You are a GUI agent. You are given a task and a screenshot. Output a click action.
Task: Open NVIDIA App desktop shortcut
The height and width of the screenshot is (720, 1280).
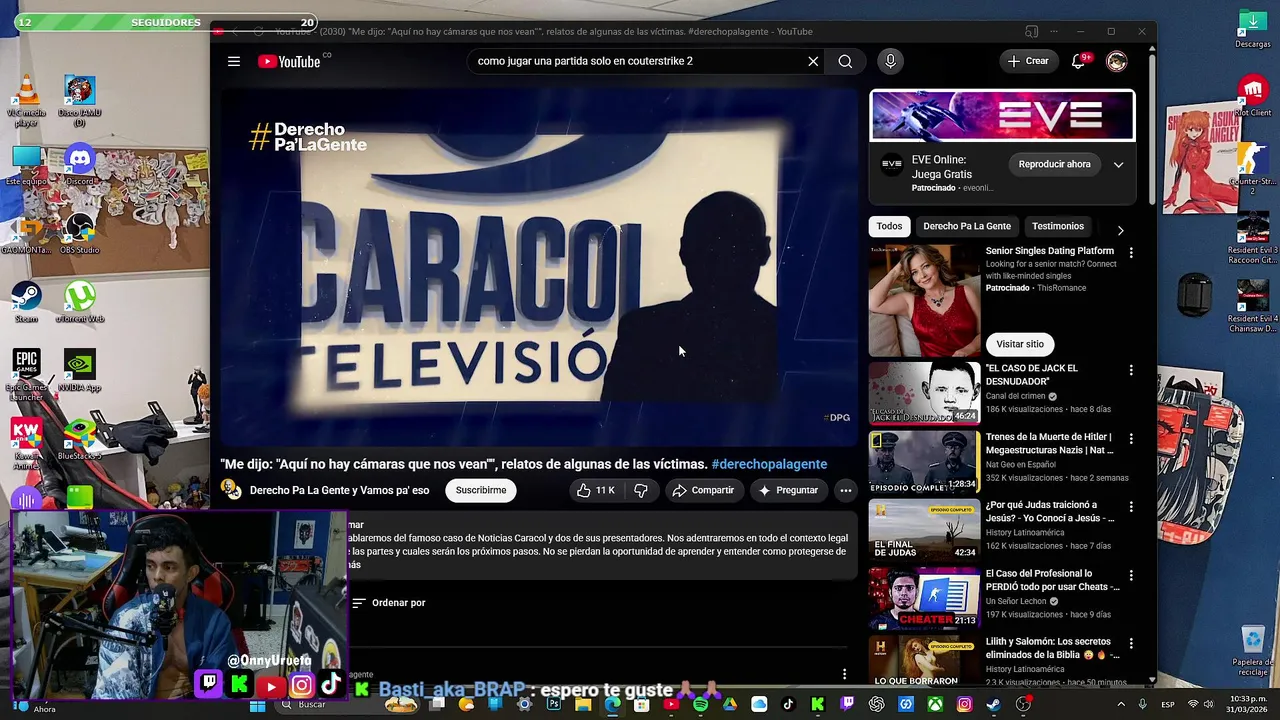click(x=79, y=371)
